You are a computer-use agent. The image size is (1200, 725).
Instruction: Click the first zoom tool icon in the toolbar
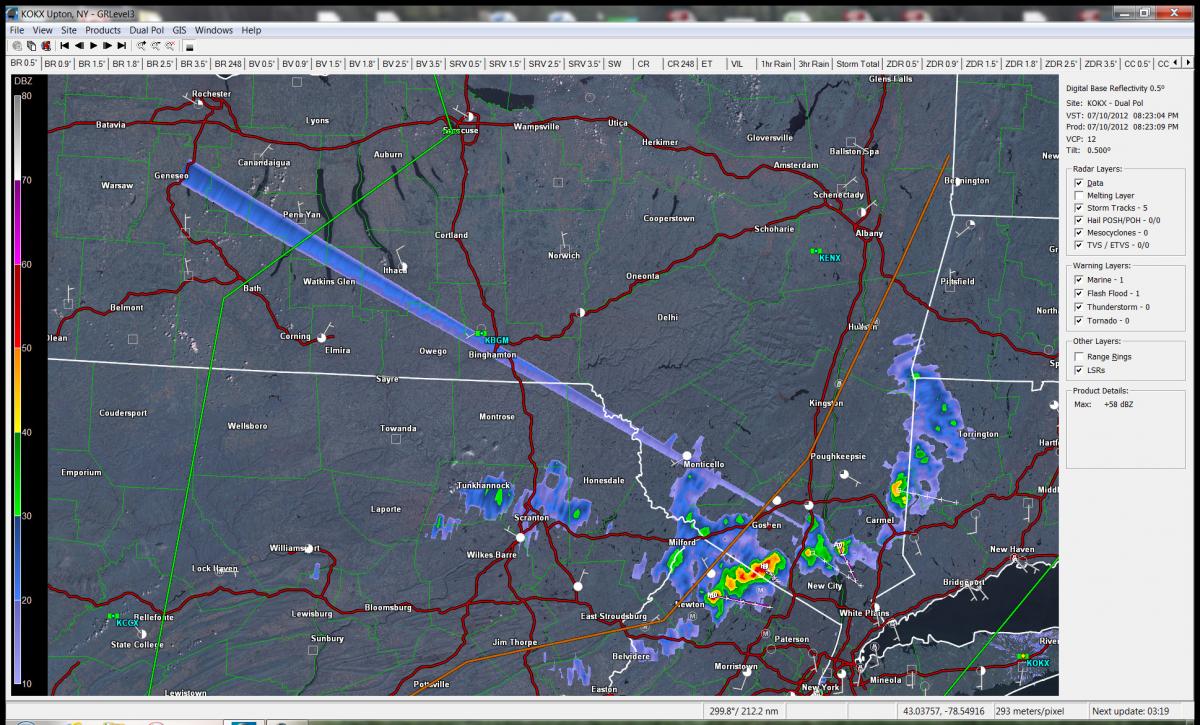click(x=142, y=45)
